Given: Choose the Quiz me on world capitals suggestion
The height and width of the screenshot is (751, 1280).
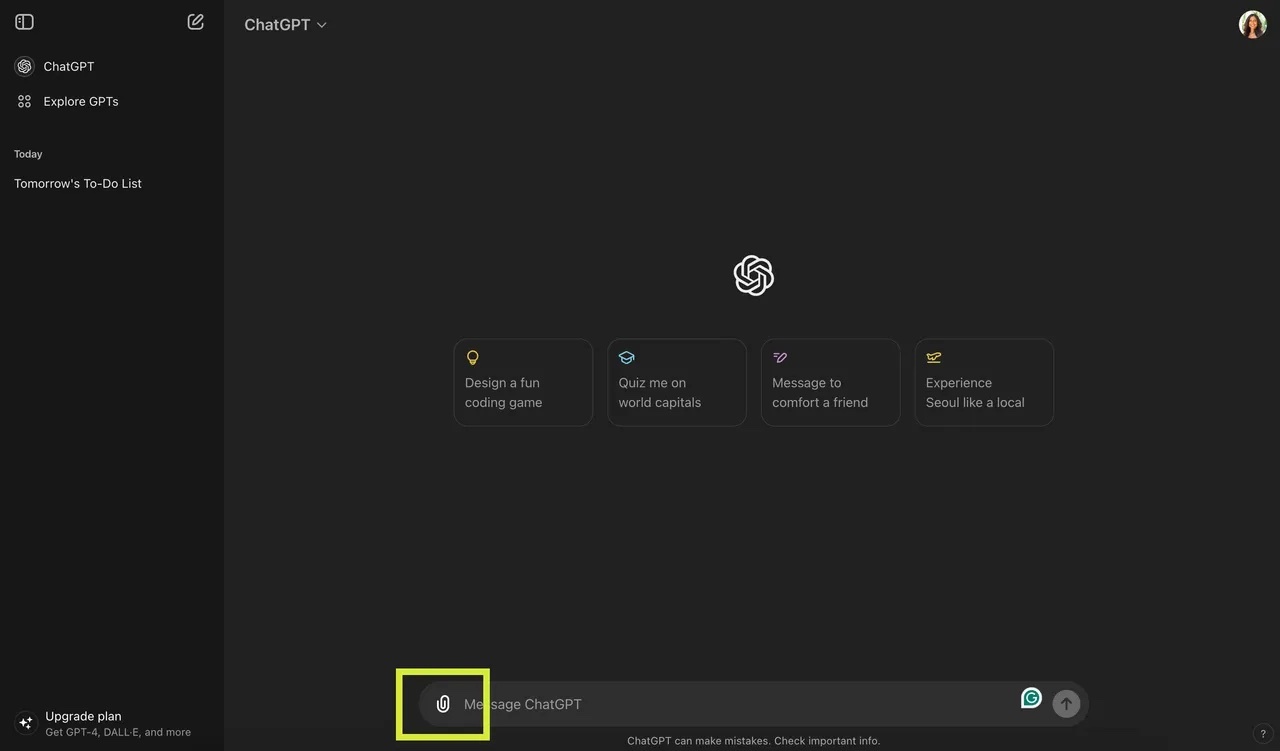Looking at the screenshot, I should tap(677, 382).
